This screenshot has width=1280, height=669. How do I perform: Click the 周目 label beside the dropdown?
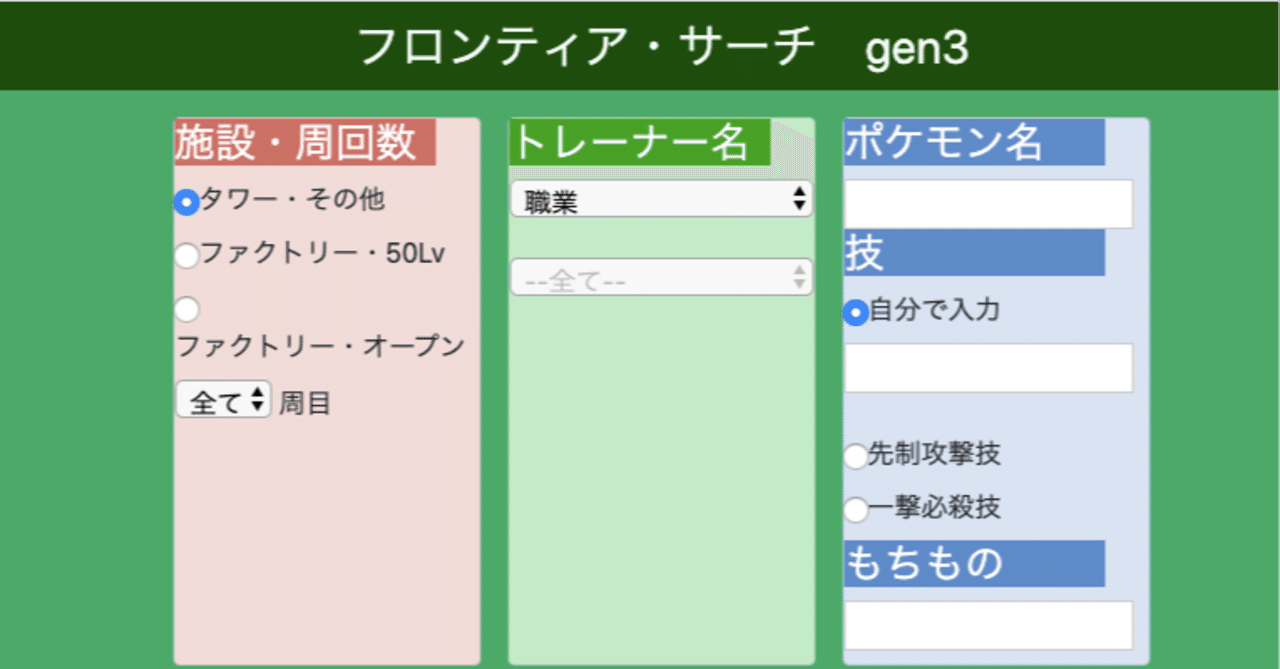[305, 404]
